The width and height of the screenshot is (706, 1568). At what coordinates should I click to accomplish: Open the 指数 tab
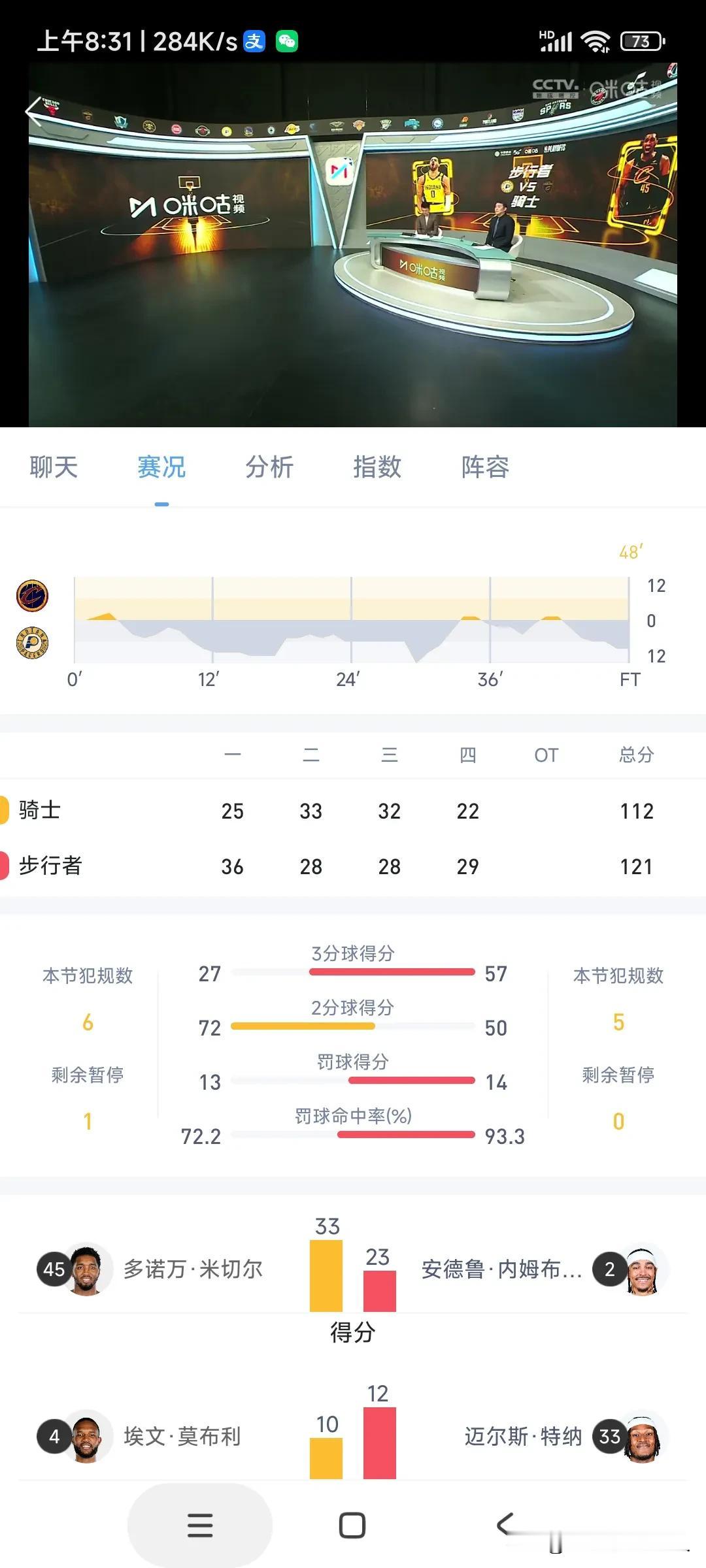377,467
